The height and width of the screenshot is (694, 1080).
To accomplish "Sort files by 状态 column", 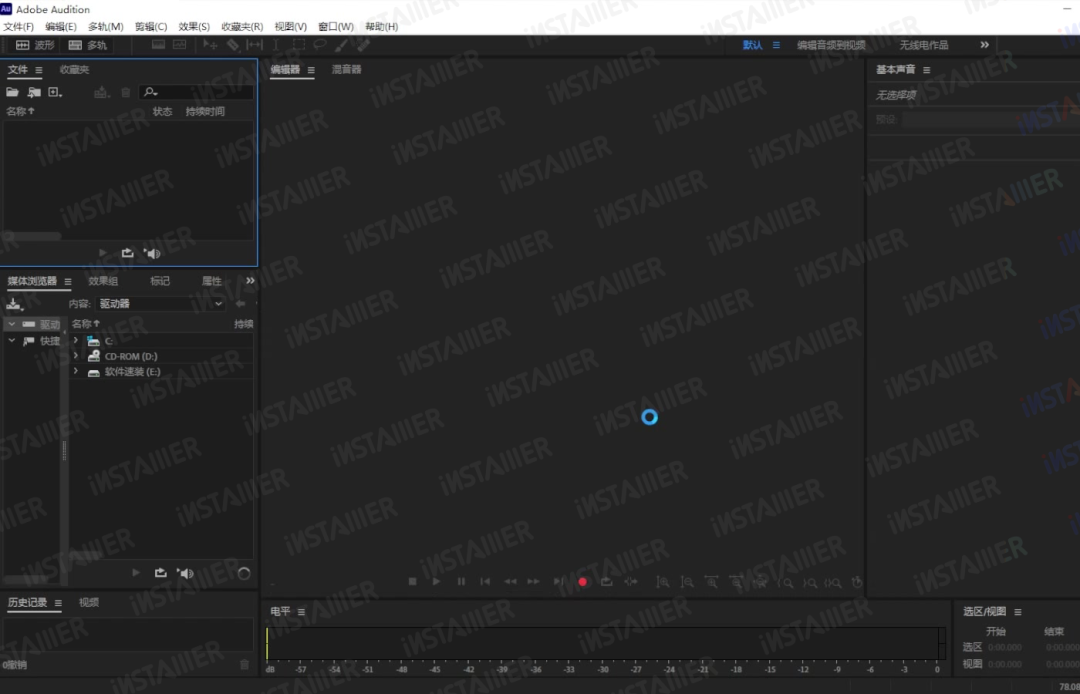I will 163,111.
